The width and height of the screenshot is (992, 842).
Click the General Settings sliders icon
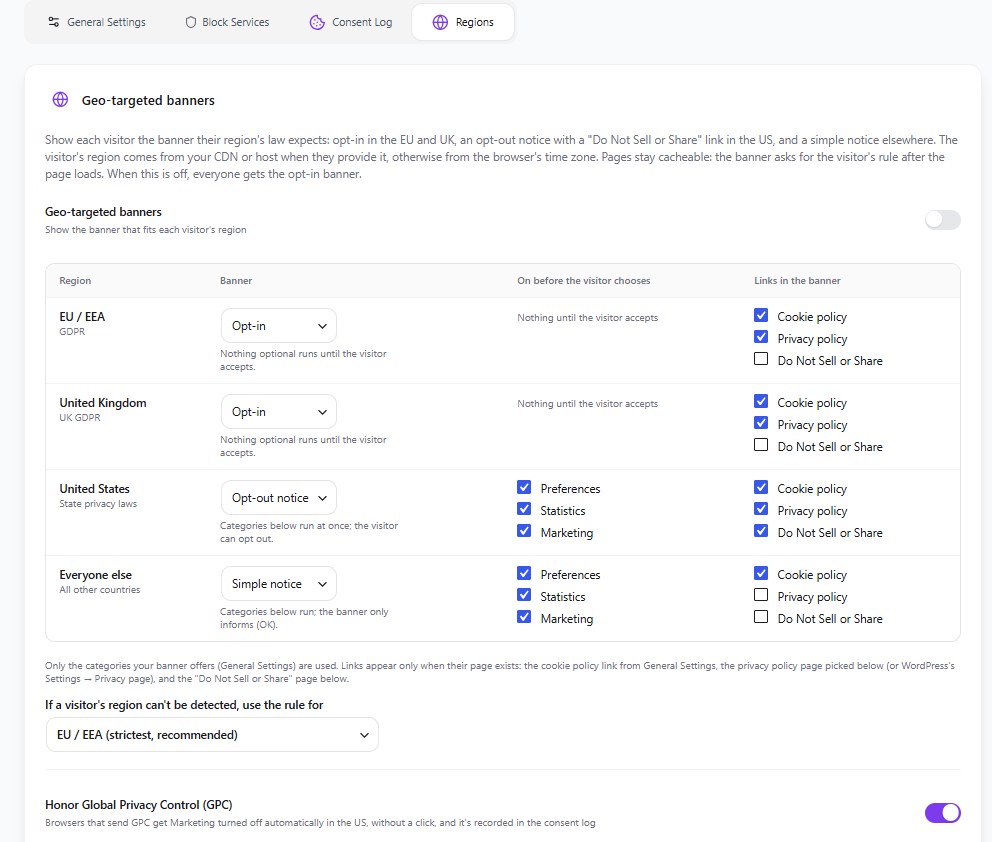click(x=54, y=22)
